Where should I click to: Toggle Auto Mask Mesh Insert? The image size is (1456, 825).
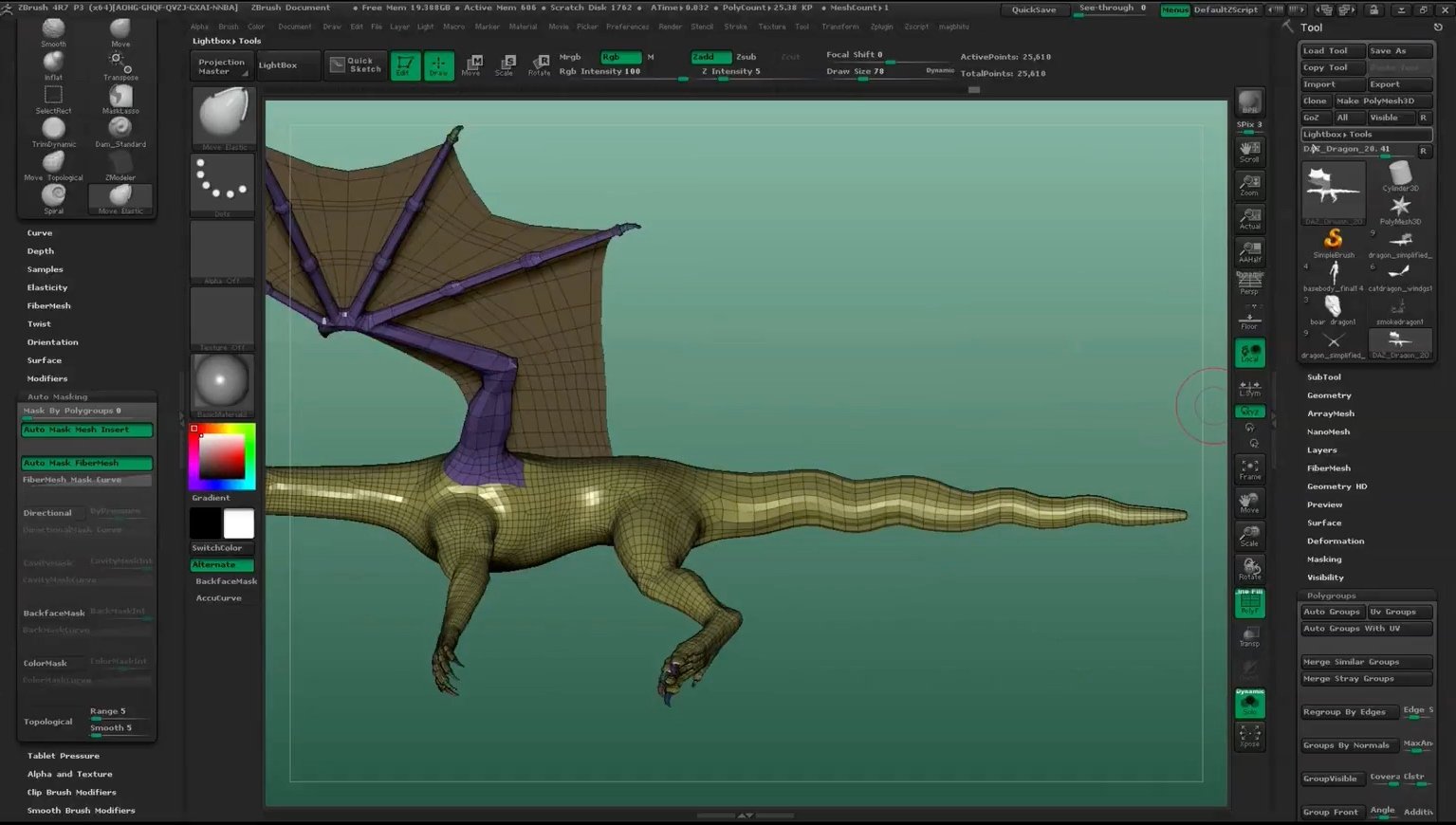[x=86, y=430]
